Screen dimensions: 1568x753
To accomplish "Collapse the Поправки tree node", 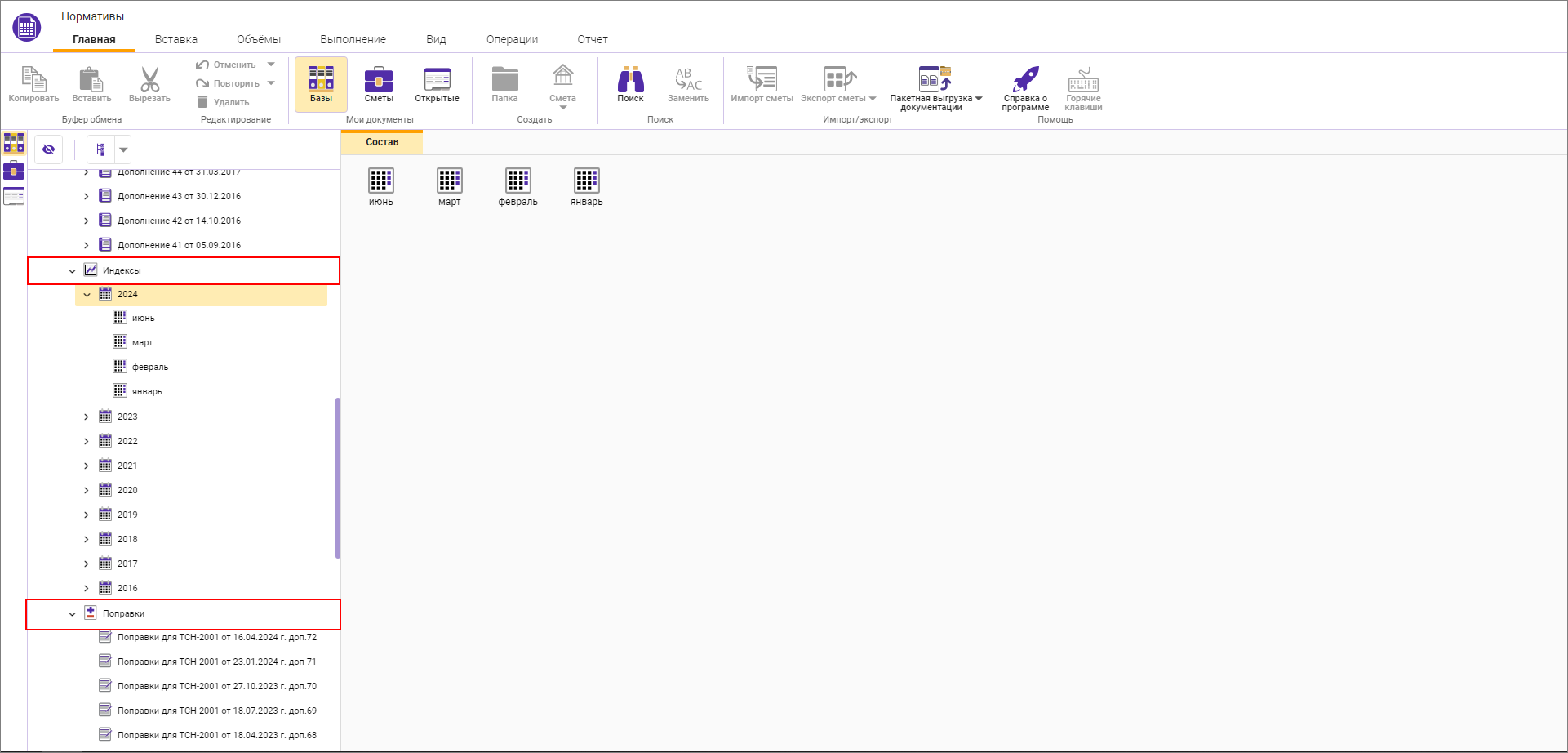I will 72,614.
